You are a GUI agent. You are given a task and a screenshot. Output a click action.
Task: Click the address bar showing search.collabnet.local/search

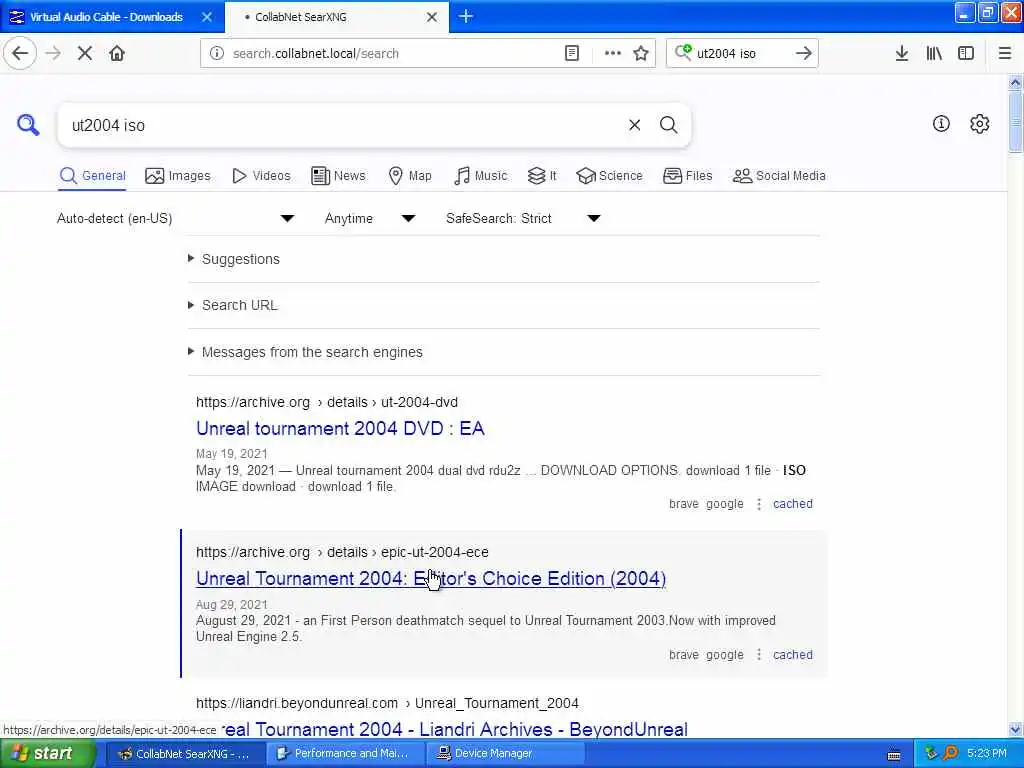(392, 53)
